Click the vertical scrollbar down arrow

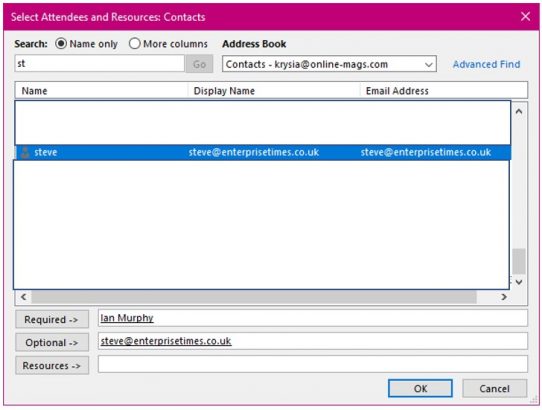pyautogui.click(x=519, y=282)
